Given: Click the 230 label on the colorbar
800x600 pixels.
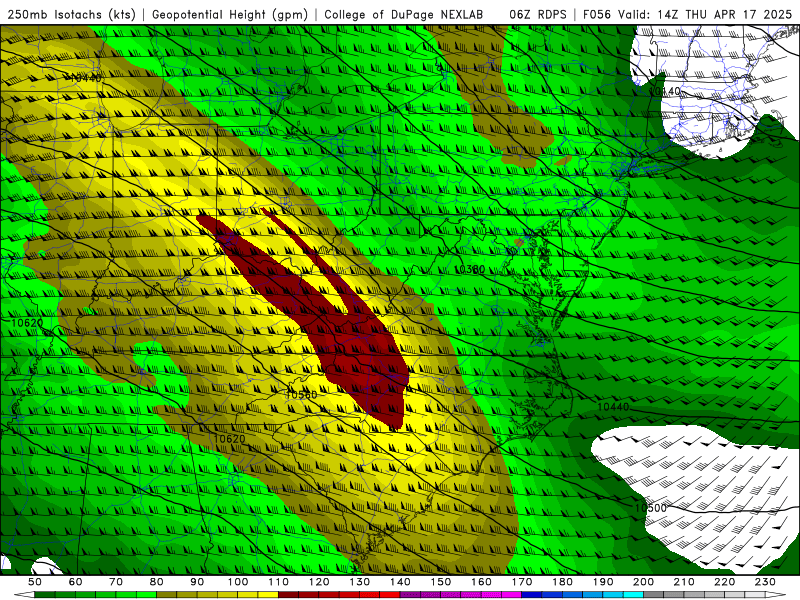Looking at the screenshot, I should pos(765,582).
